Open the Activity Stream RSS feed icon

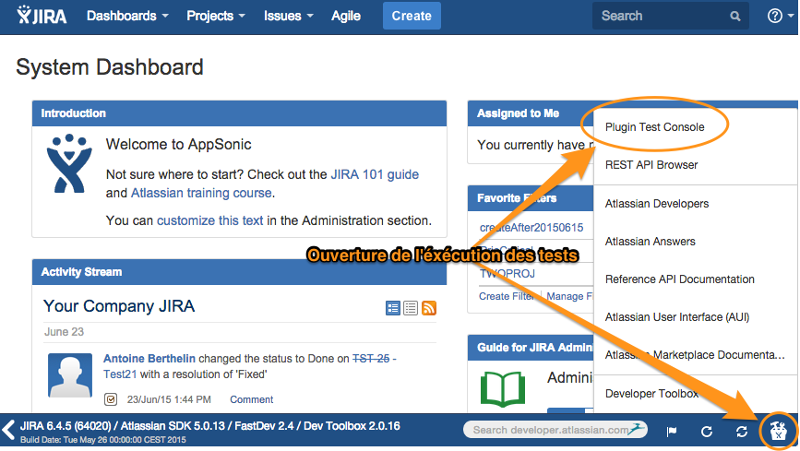[x=429, y=308]
